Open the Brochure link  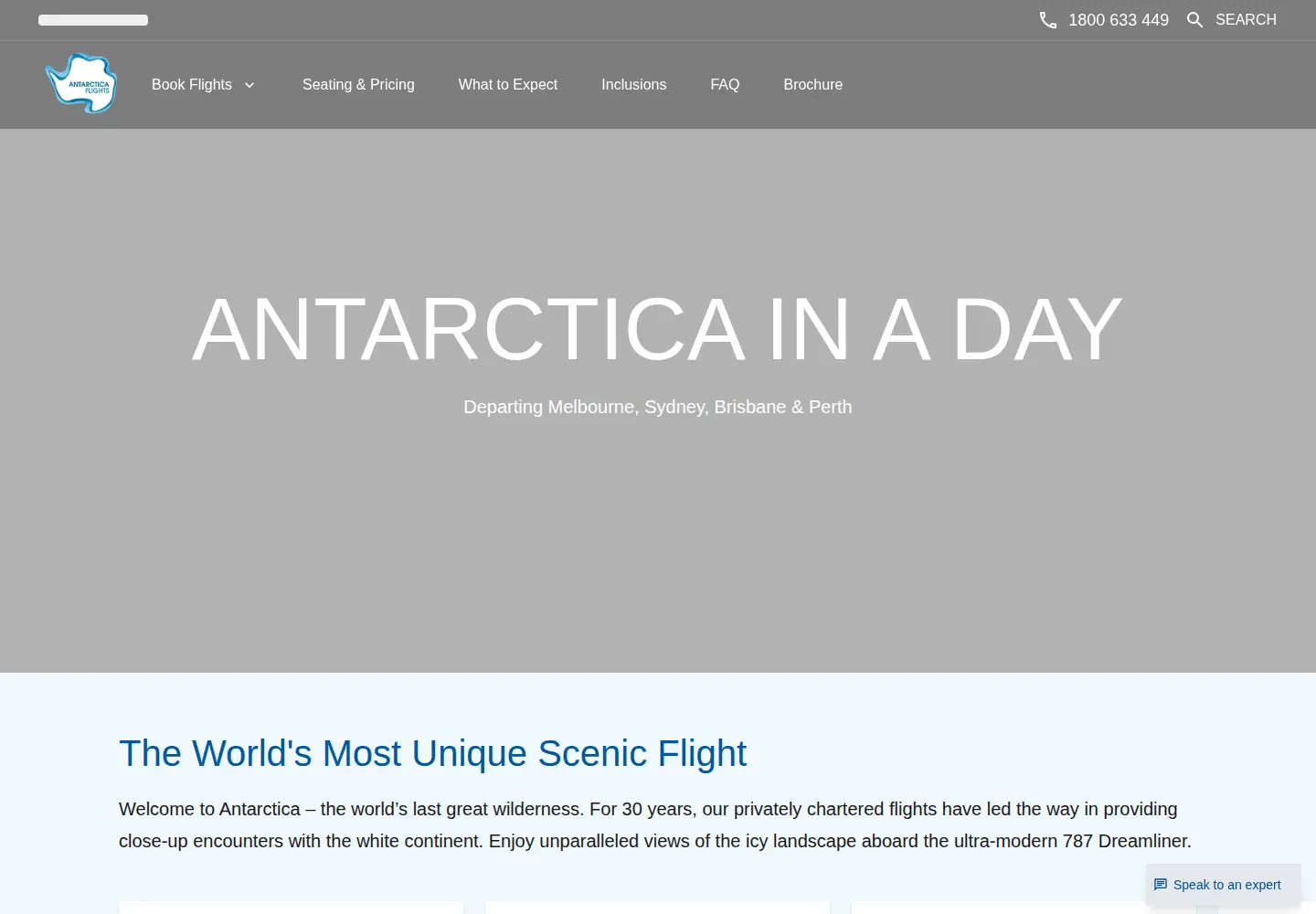point(813,84)
